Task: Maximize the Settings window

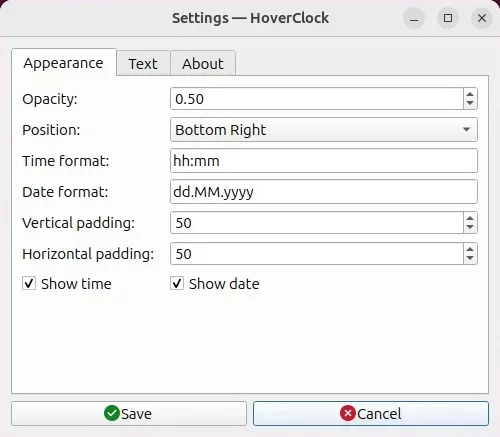Action: pos(448,18)
